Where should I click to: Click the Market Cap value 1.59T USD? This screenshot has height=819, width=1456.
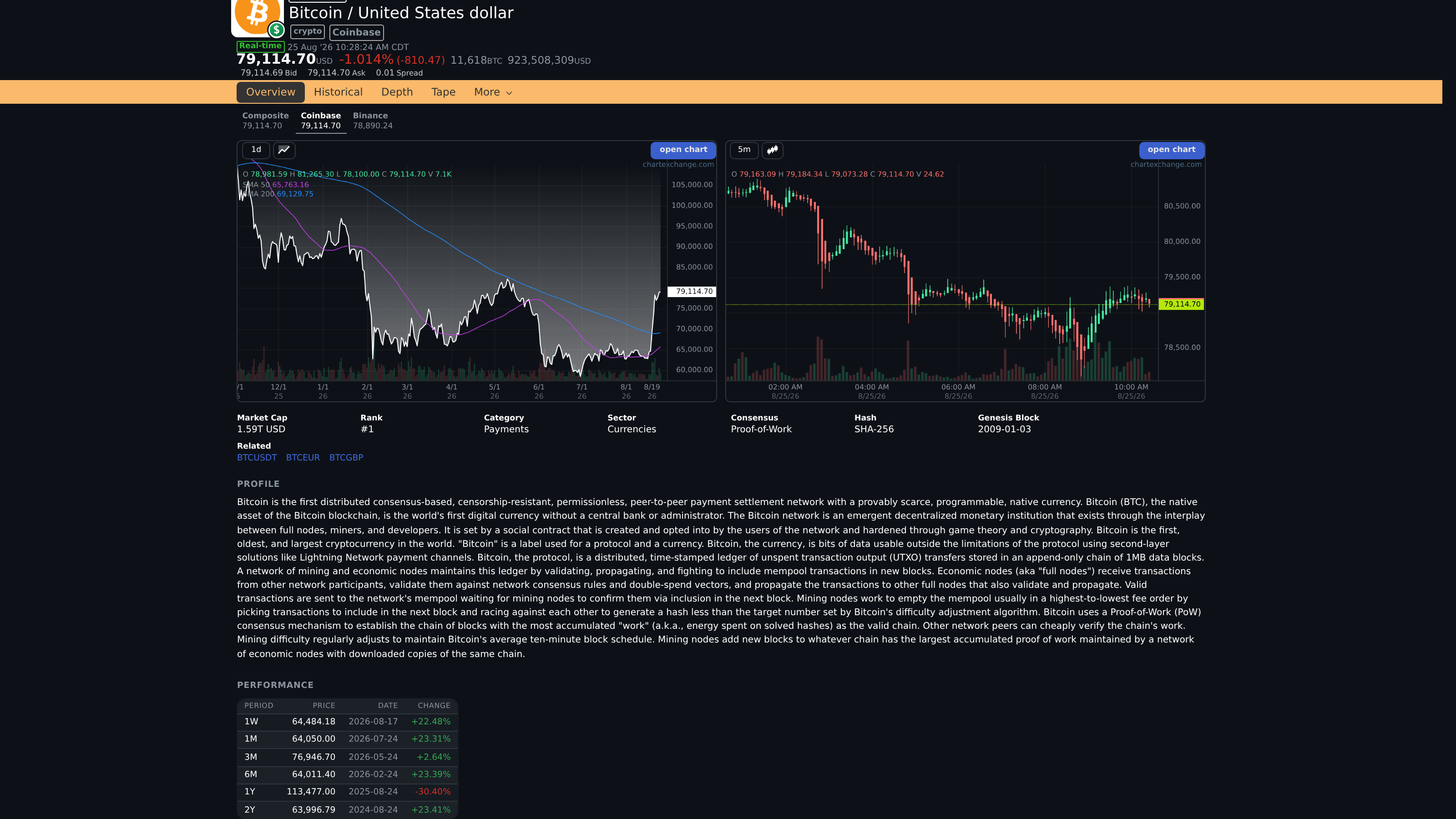261,429
